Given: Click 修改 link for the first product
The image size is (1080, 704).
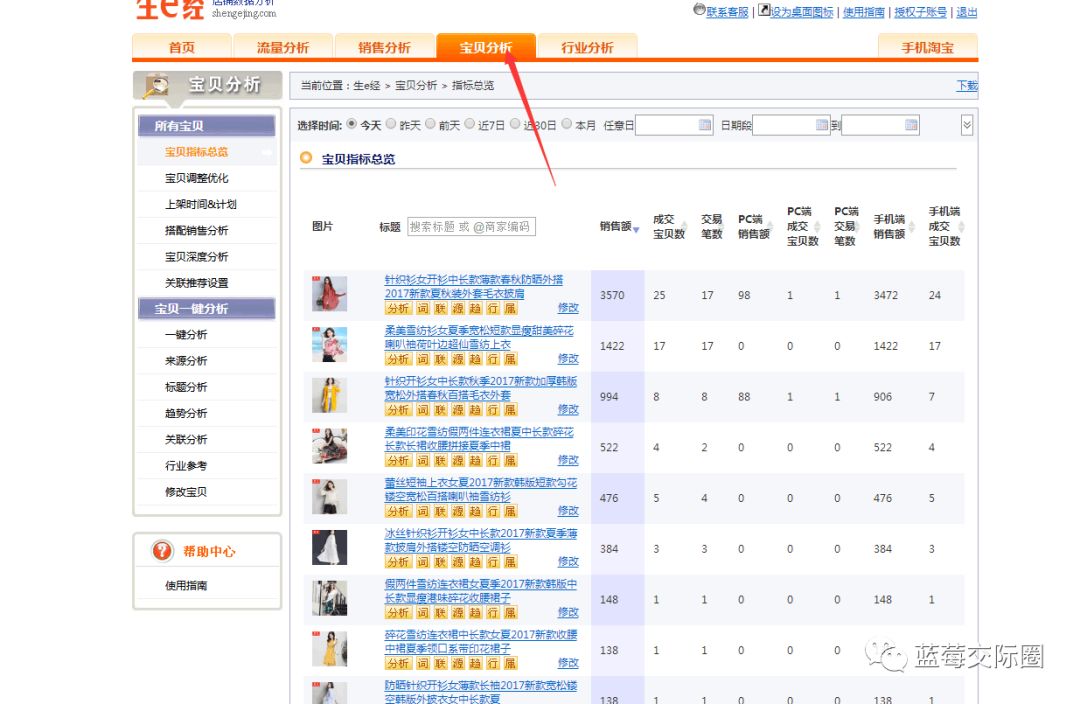Looking at the screenshot, I should pos(568,308).
